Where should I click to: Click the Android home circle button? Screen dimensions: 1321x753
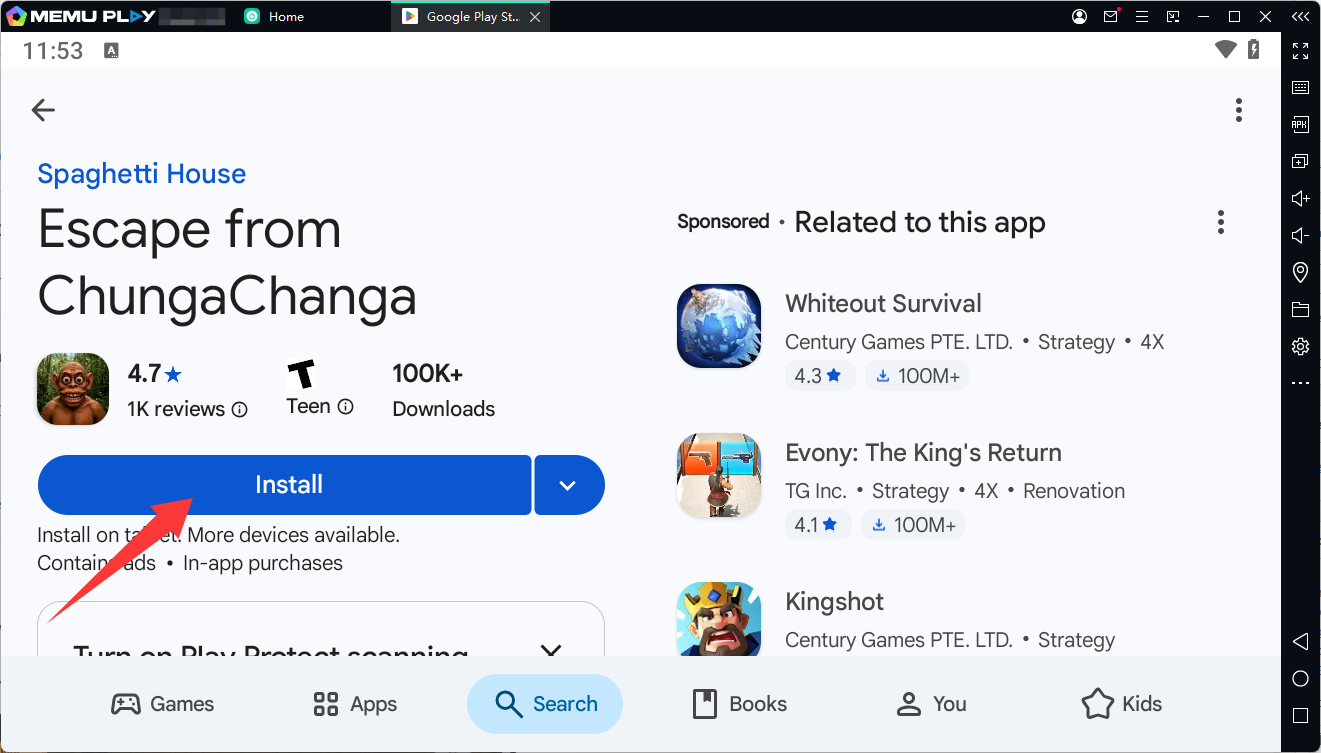click(x=1300, y=679)
